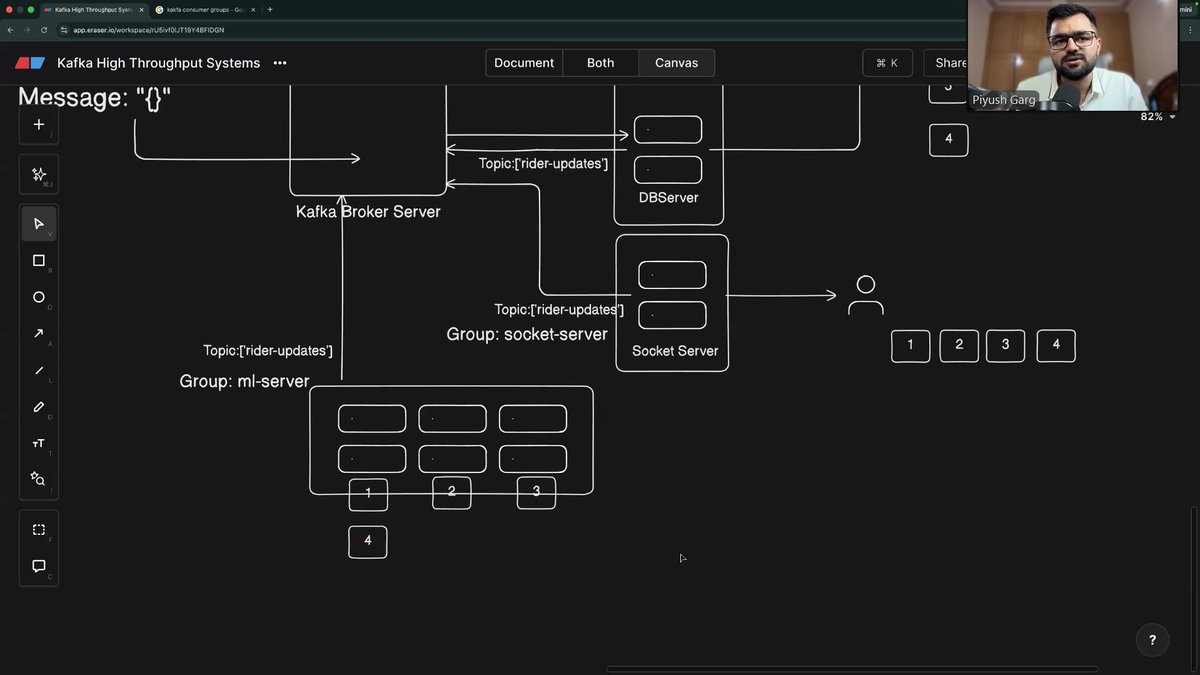The width and height of the screenshot is (1200, 675).
Task: Switch to Document view
Action: (524, 63)
